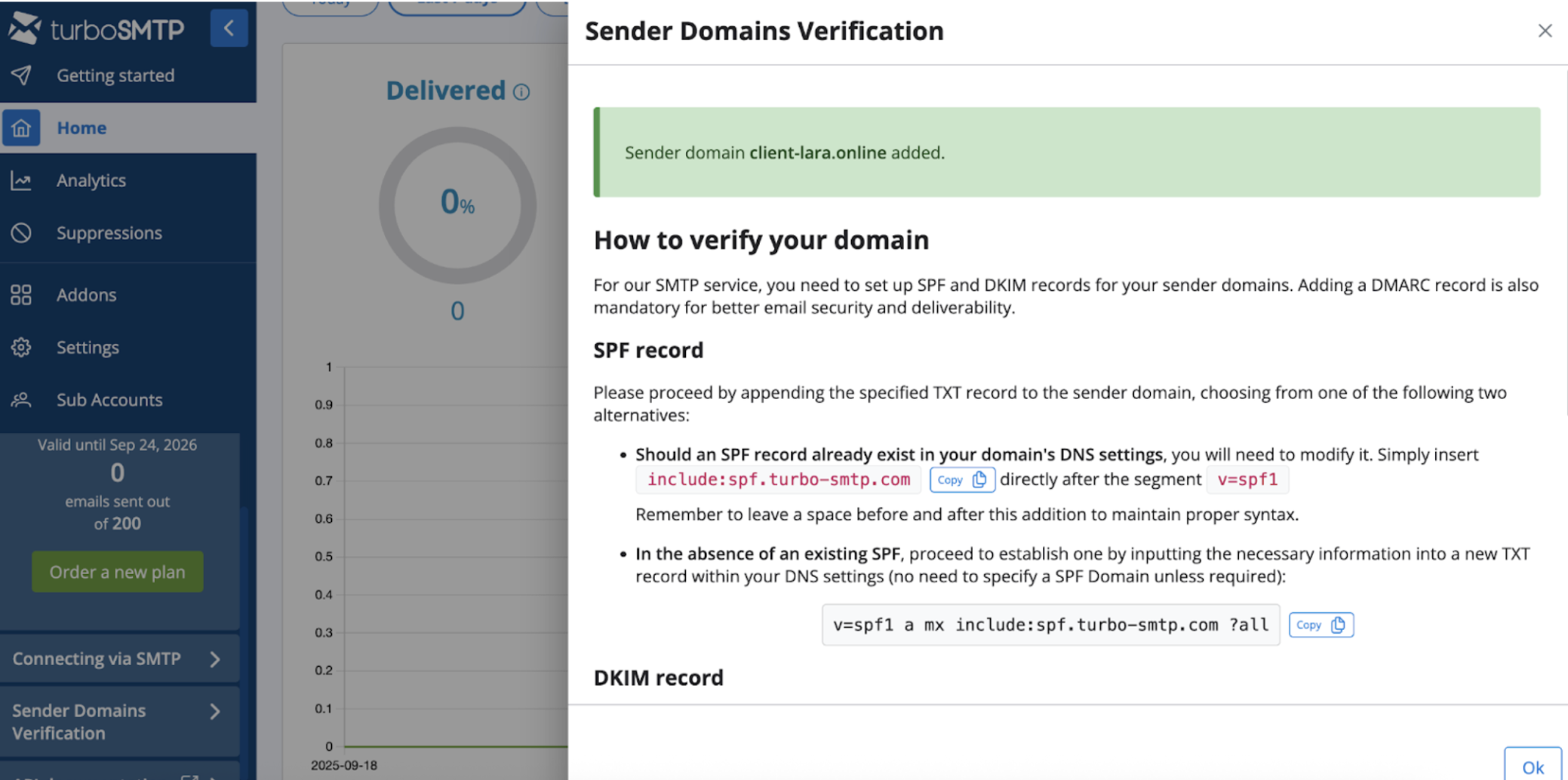Screen dimensions: 1568x780
Task: Click the Delivered info icon
Action: coord(521,92)
